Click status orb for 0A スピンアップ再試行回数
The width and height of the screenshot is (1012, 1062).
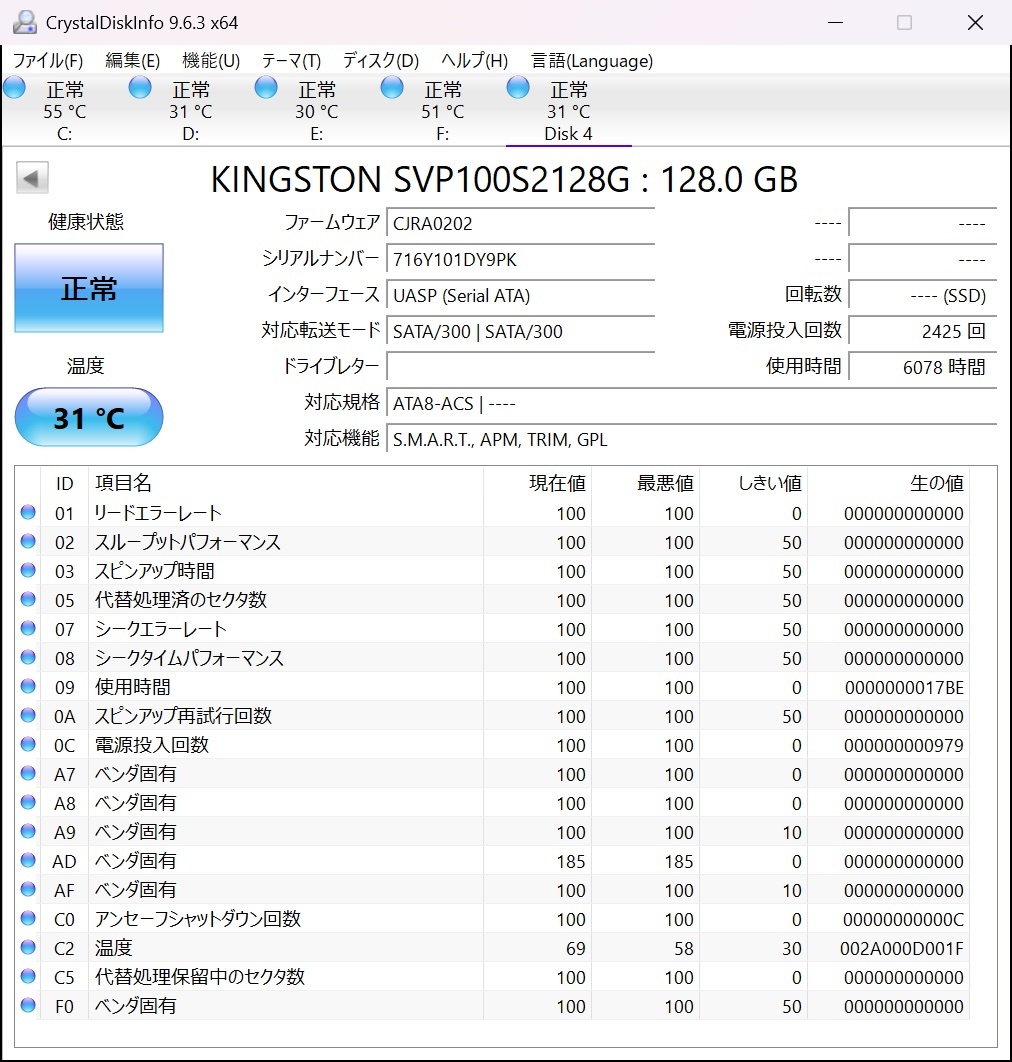pyautogui.click(x=28, y=715)
